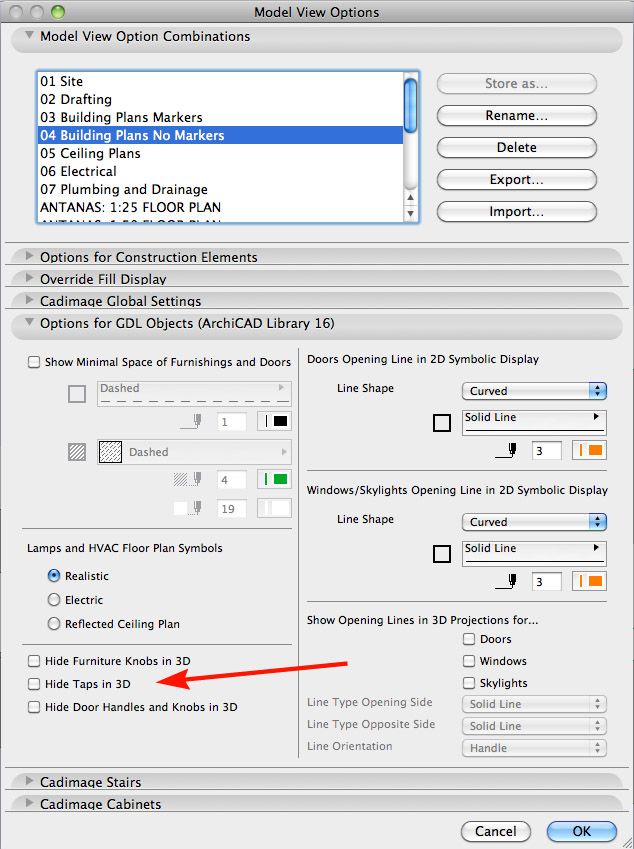Expand Cadimage Global Settings section
634x849 pixels.
[x=30, y=299]
